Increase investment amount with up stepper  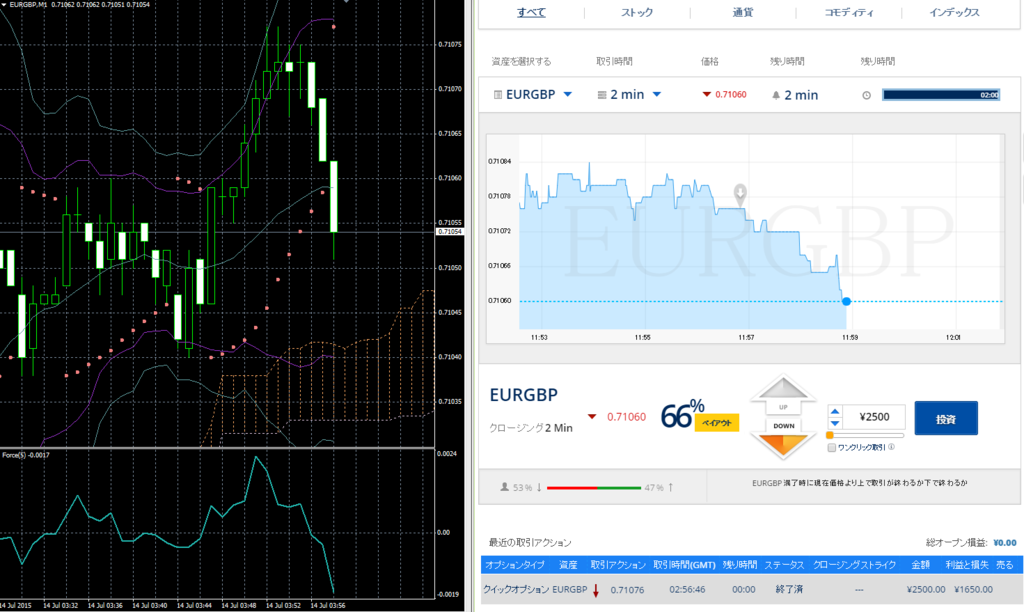[835, 411]
